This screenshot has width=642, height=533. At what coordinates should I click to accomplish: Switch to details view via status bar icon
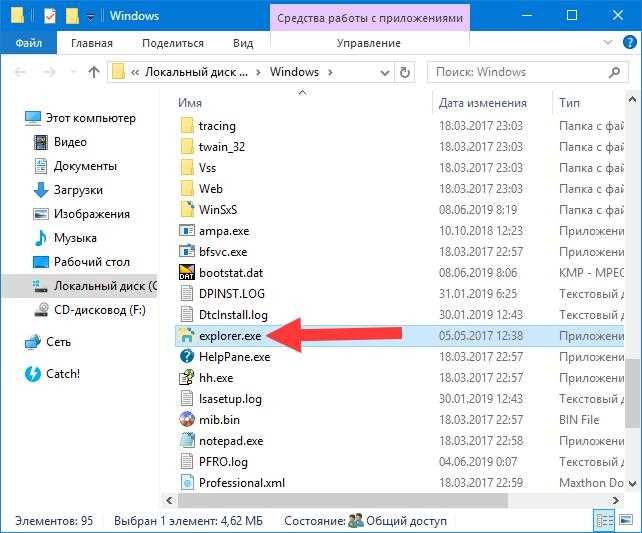coord(604,520)
